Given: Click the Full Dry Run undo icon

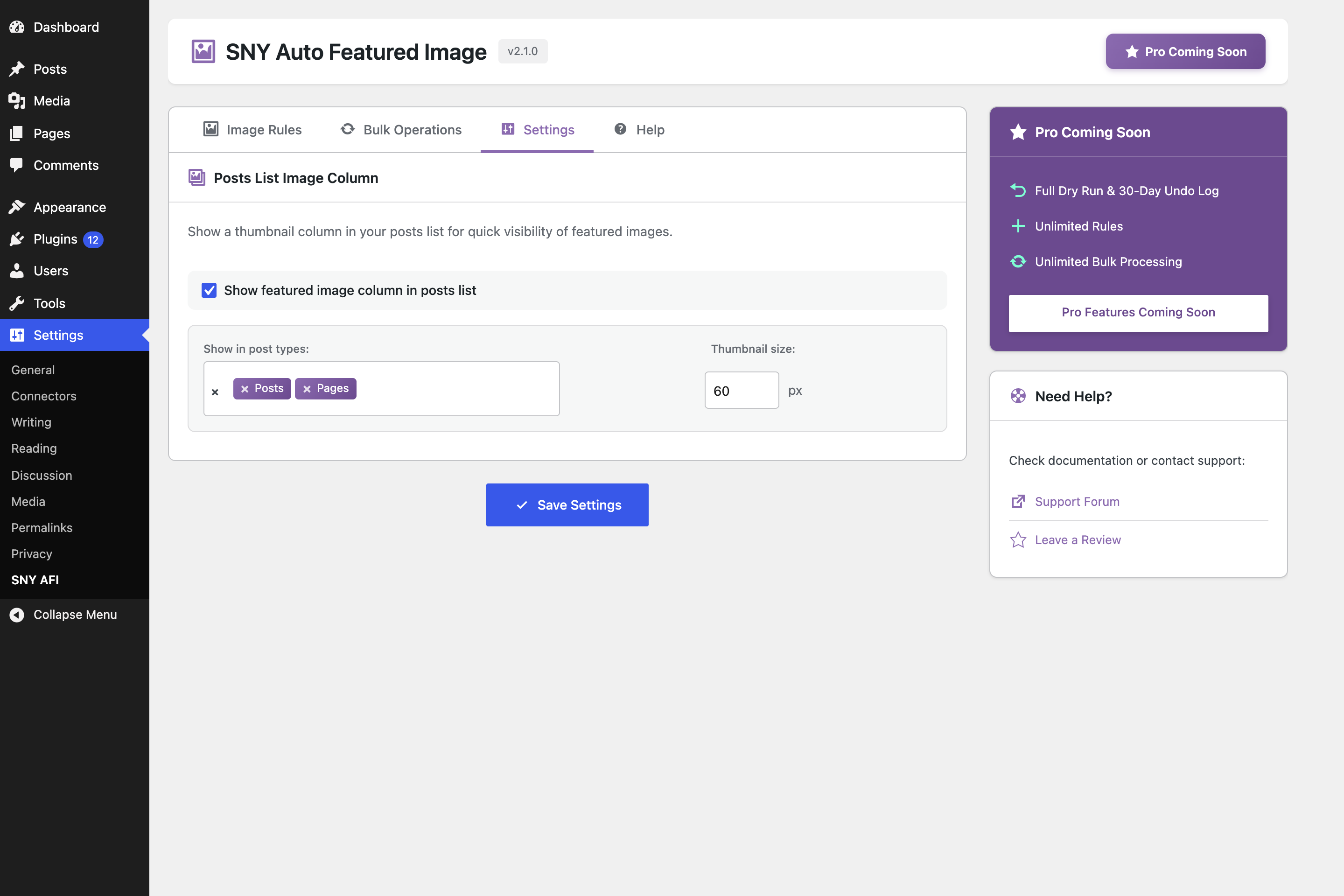Looking at the screenshot, I should 1018,190.
